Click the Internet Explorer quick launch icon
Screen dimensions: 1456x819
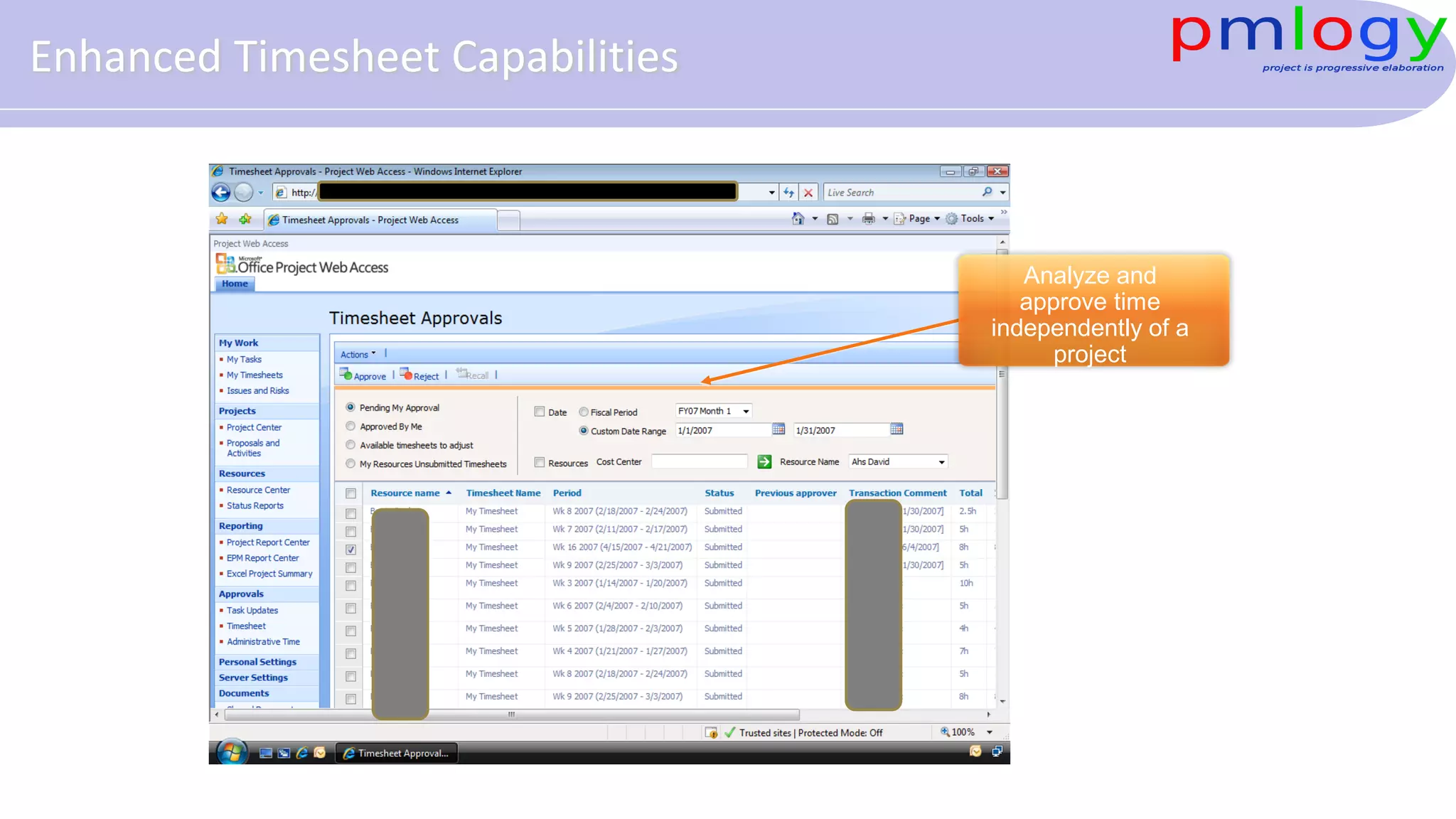coord(302,753)
